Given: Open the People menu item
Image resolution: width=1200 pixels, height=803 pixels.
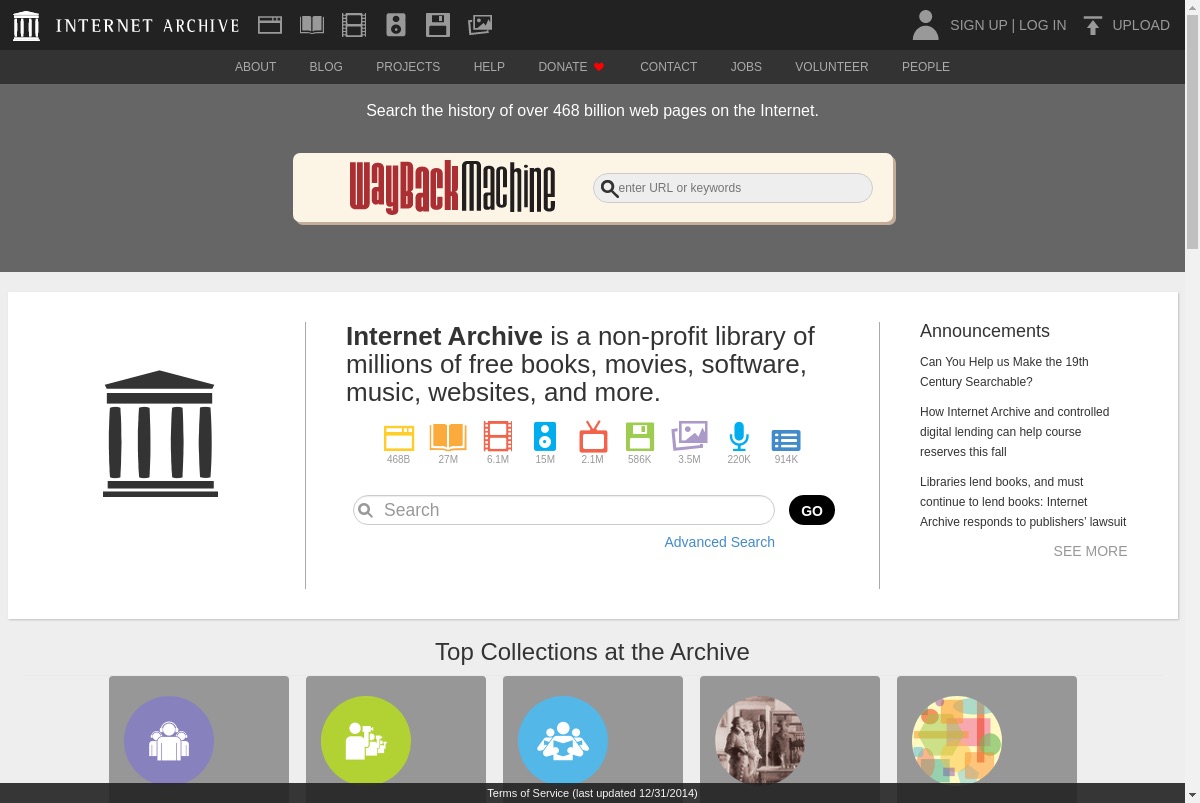Looking at the screenshot, I should (x=926, y=67).
